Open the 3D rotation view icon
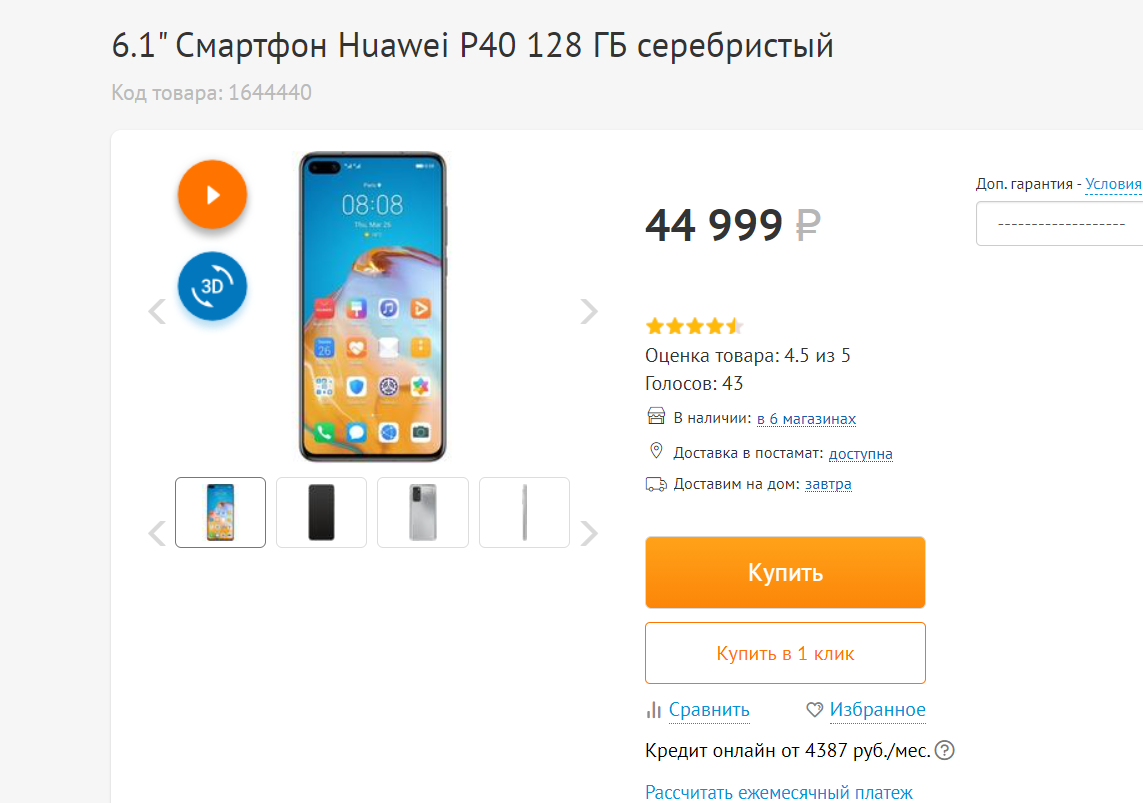 [212, 286]
